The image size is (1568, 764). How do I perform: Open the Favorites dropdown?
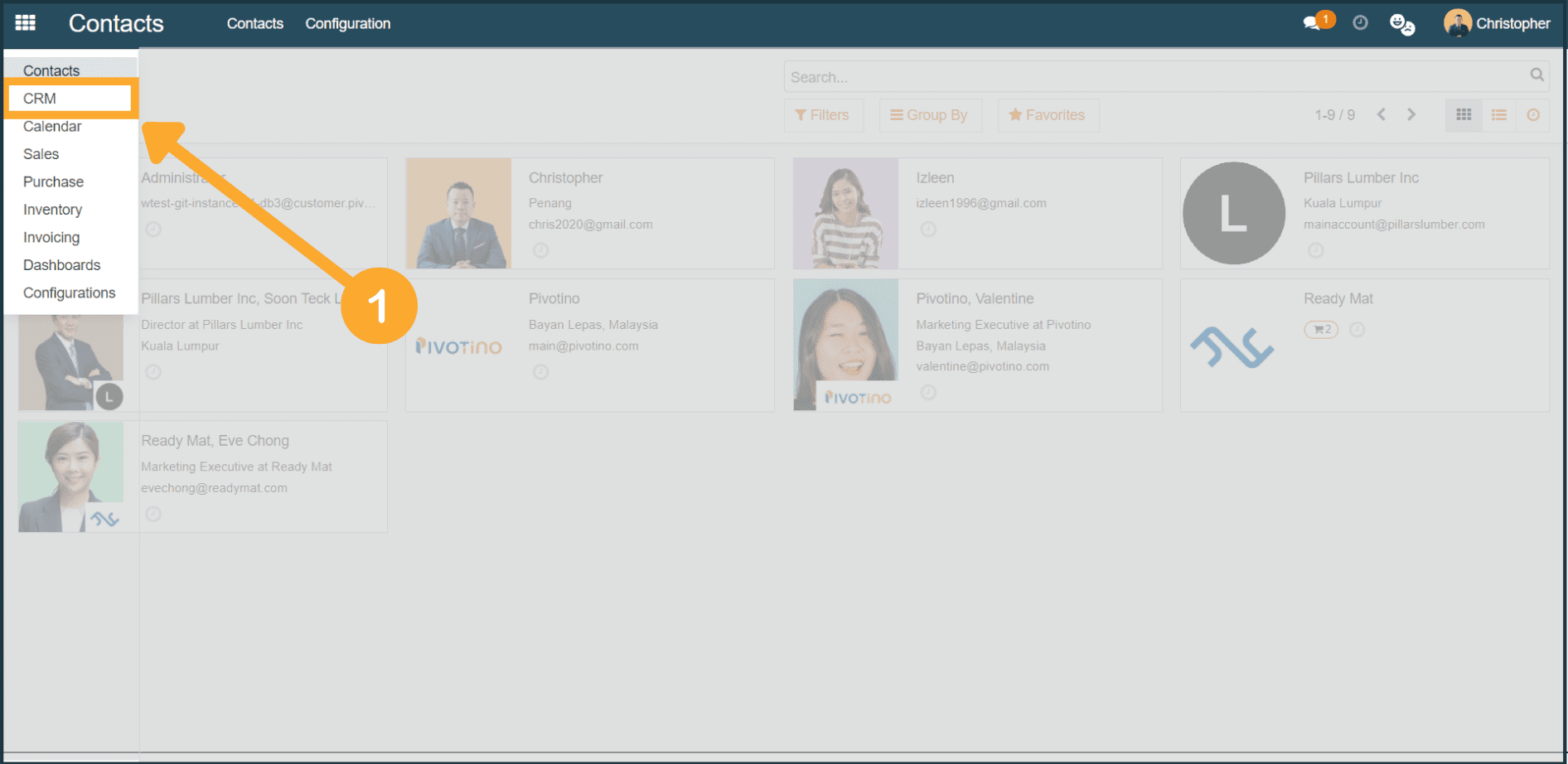click(1048, 115)
